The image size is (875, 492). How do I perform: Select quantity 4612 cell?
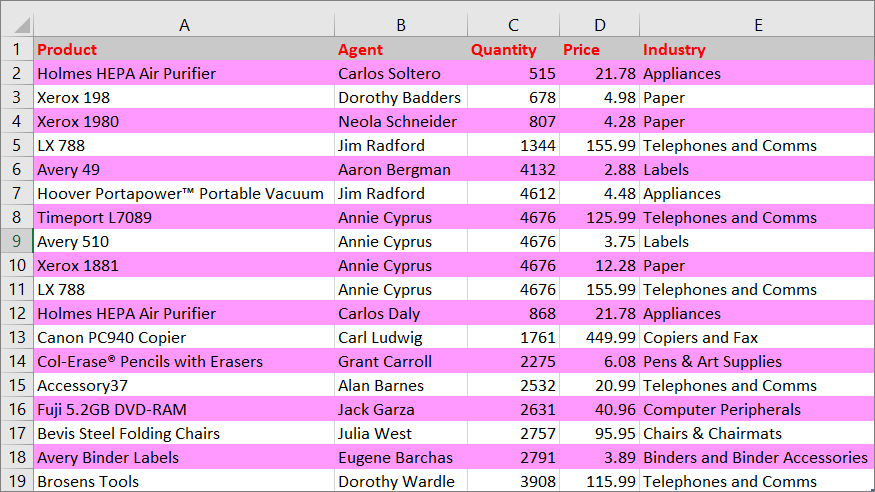(x=513, y=193)
